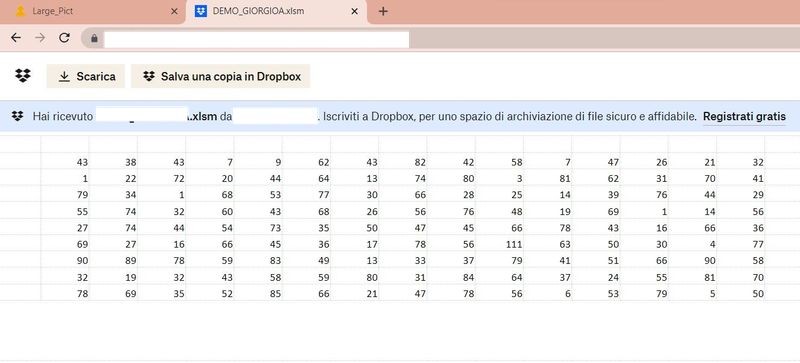Open the Registrati gratis link
This screenshot has width=800, height=363.
click(x=744, y=116)
